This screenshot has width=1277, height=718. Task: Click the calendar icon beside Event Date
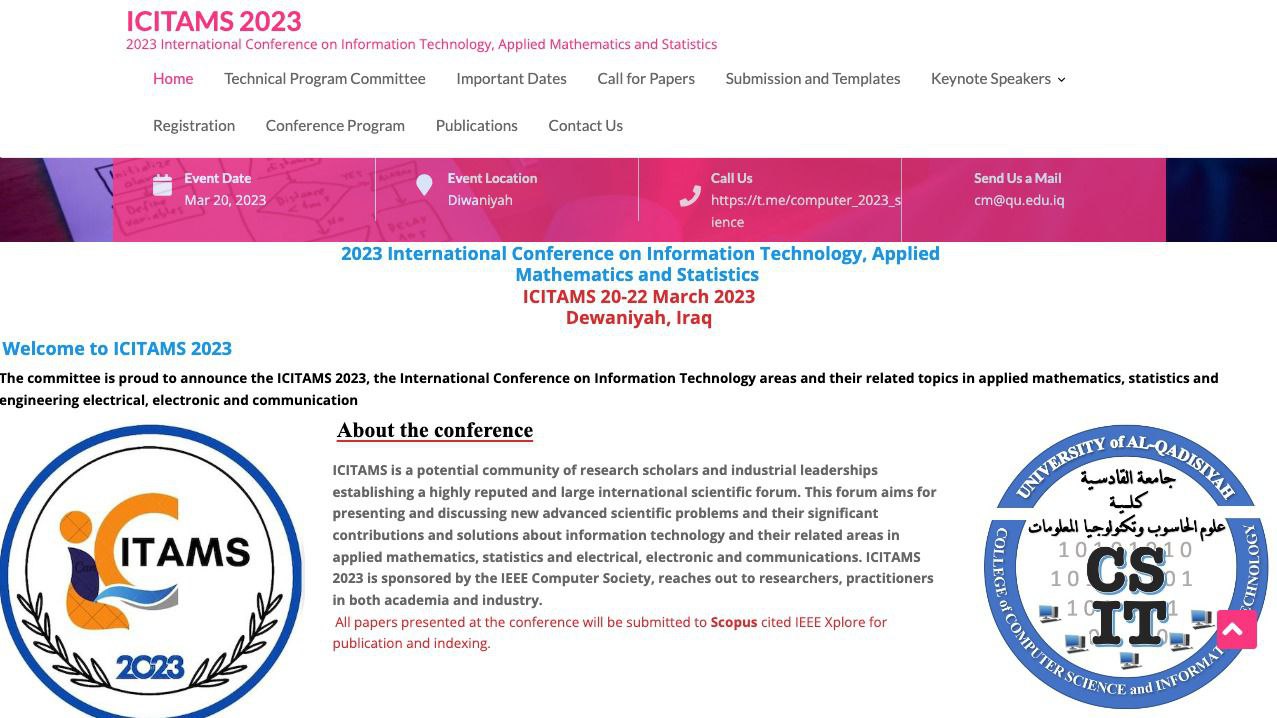162,185
